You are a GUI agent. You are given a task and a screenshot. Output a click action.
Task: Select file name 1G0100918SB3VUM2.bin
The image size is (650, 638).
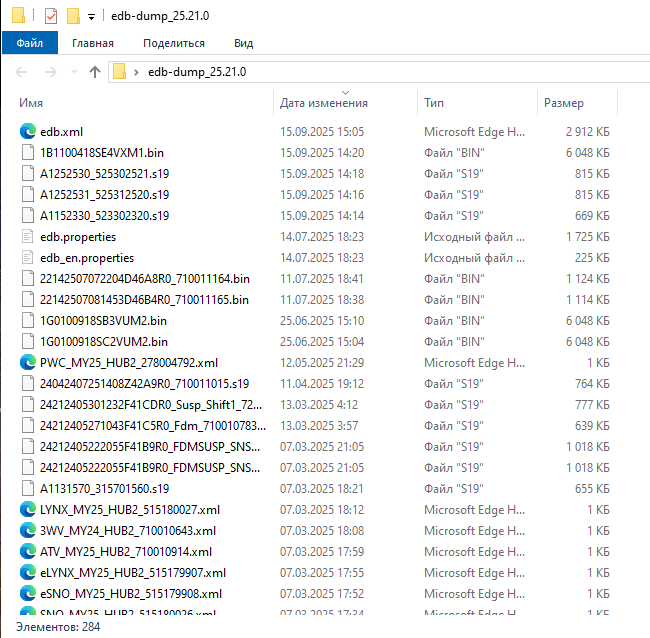103,321
